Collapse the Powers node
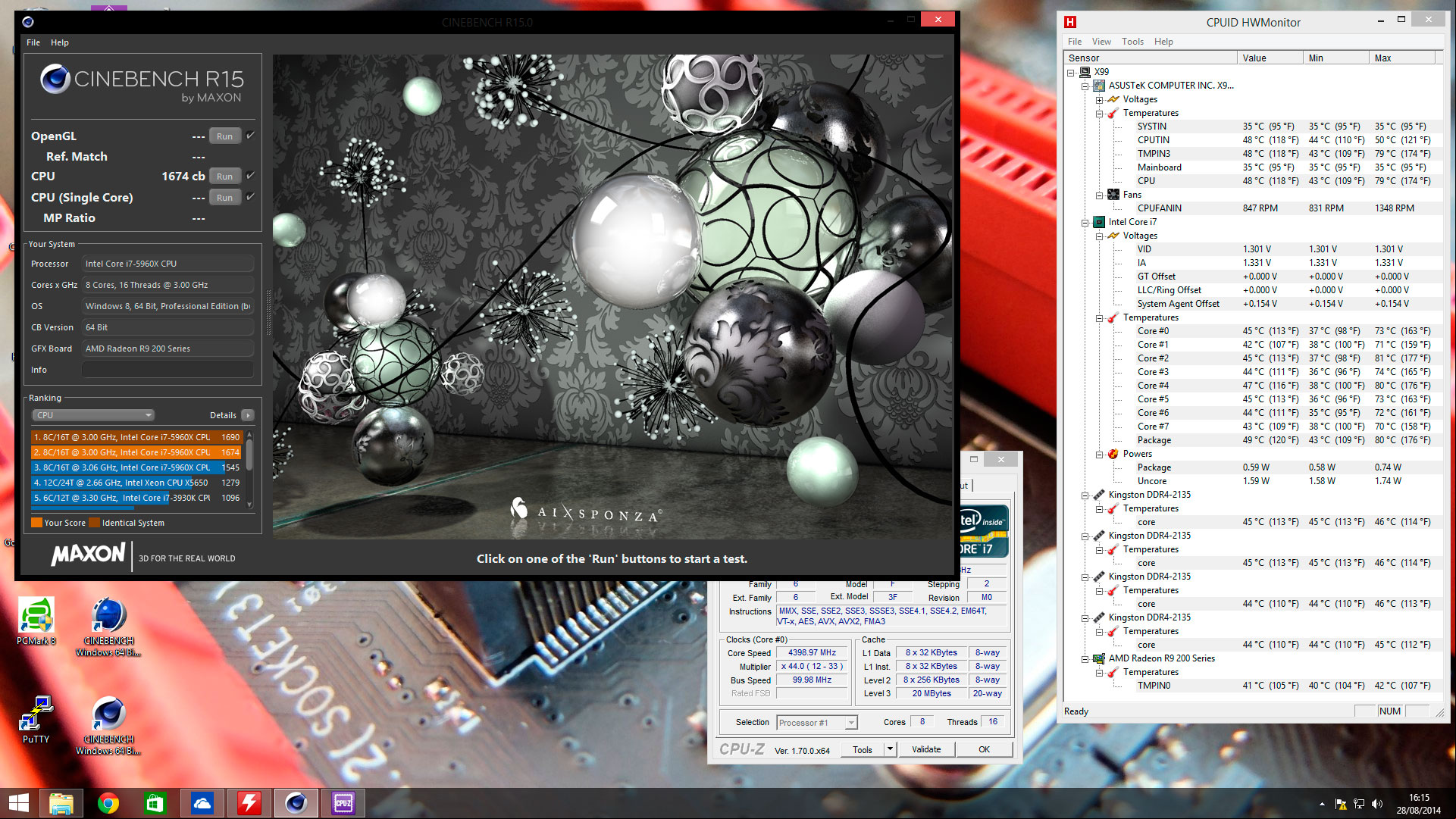Image resolution: width=1456 pixels, height=819 pixels. 1099,455
